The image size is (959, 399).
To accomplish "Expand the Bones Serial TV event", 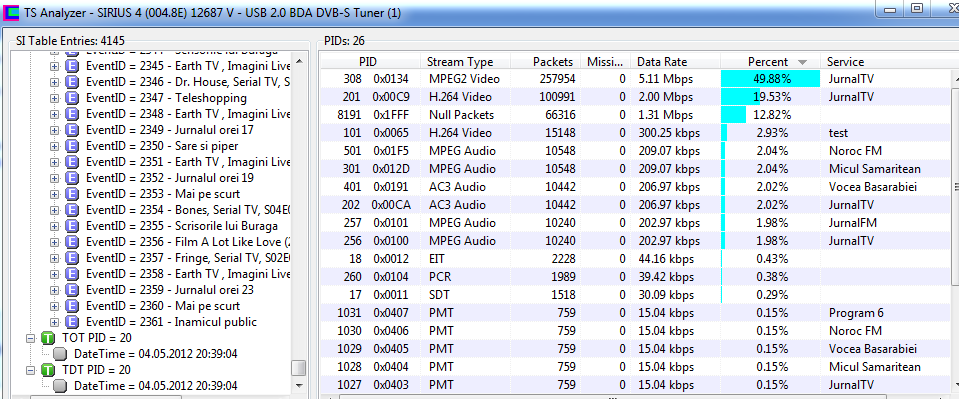I will tap(54, 210).
